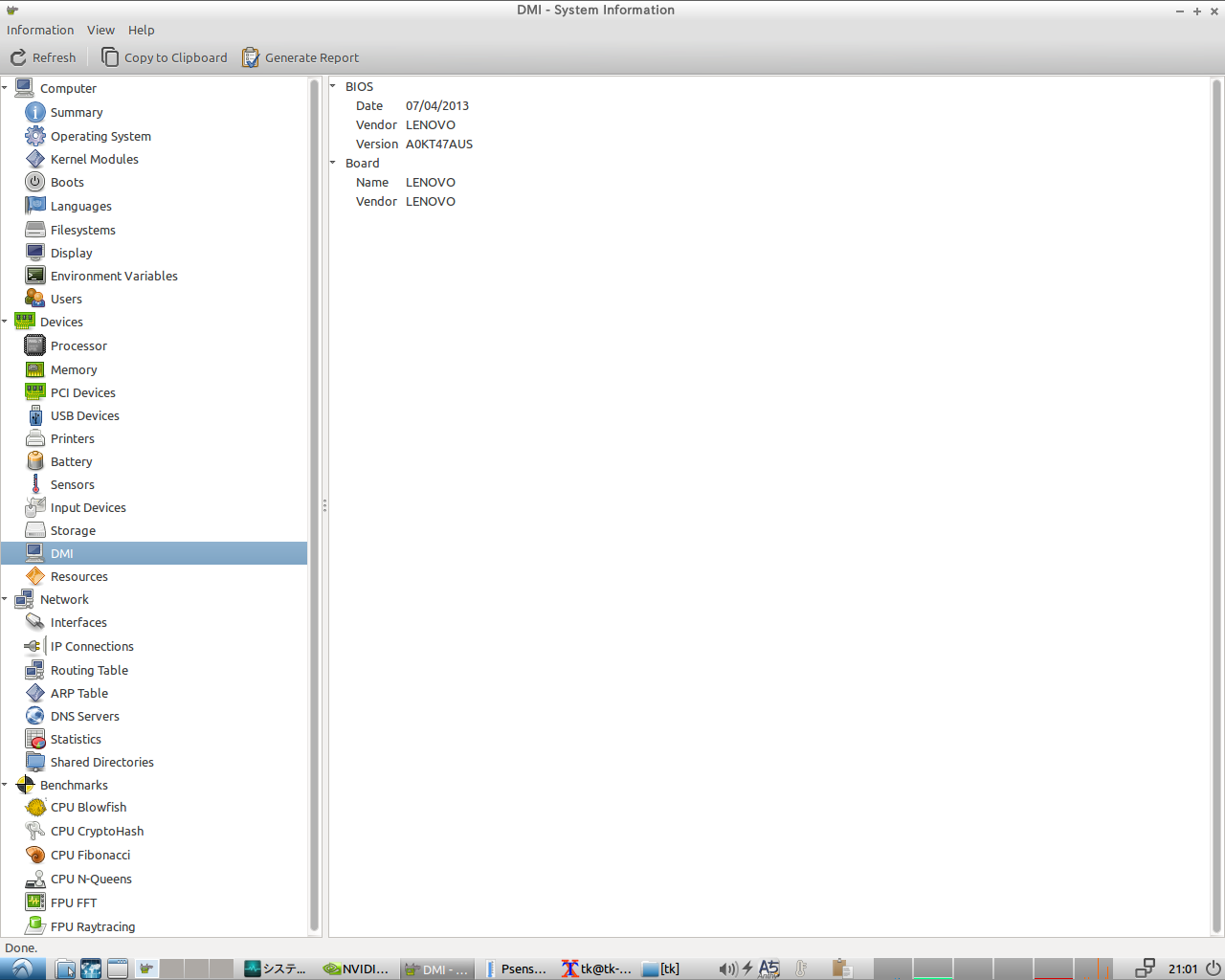Collapse the Devices tree section
This screenshot has height=980, width=1225.
pos(6,322)
